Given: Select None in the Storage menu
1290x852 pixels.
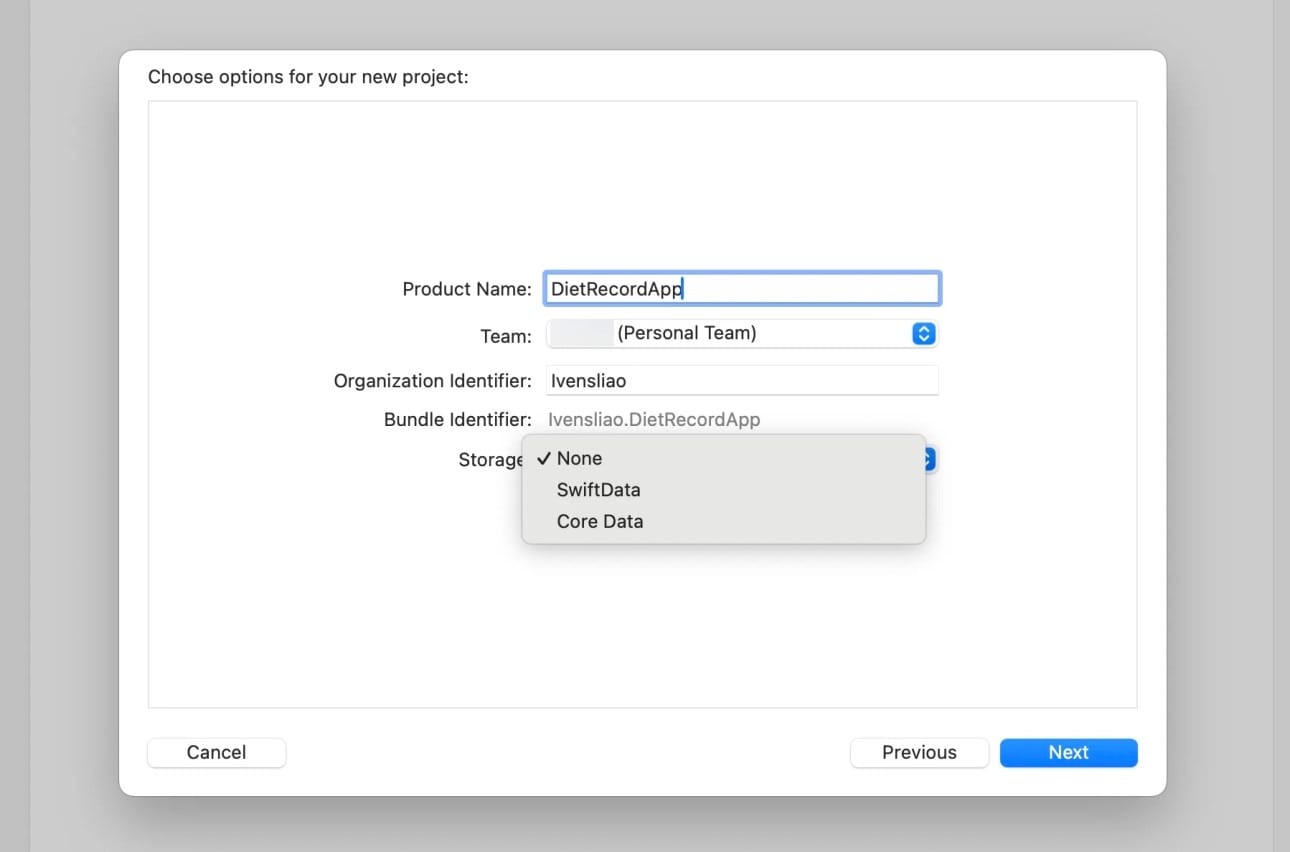Looking at the screenshot, I should coord(579,458).
